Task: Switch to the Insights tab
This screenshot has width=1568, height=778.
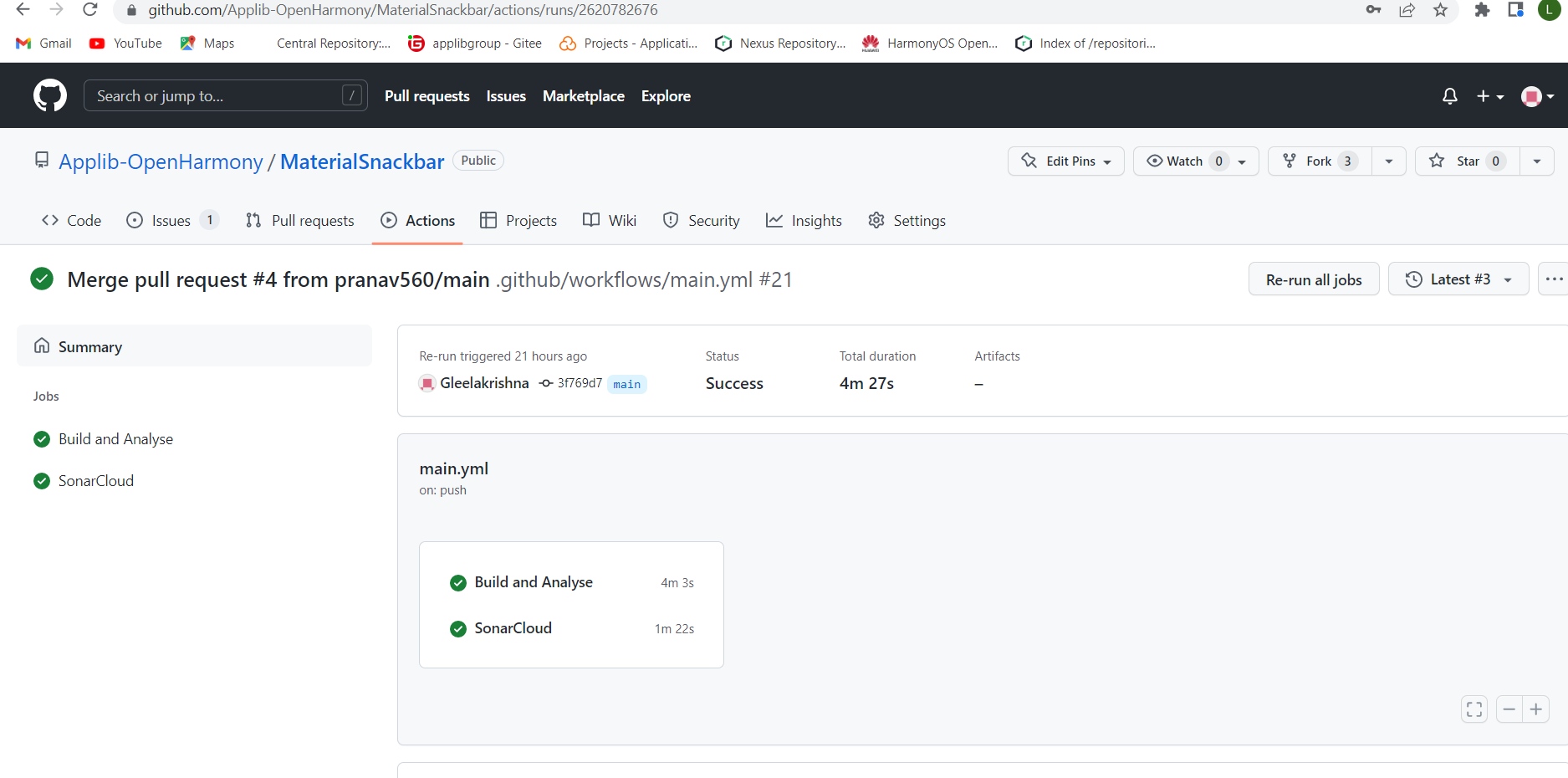Action: pyautogui.click(x=804, y=221)
